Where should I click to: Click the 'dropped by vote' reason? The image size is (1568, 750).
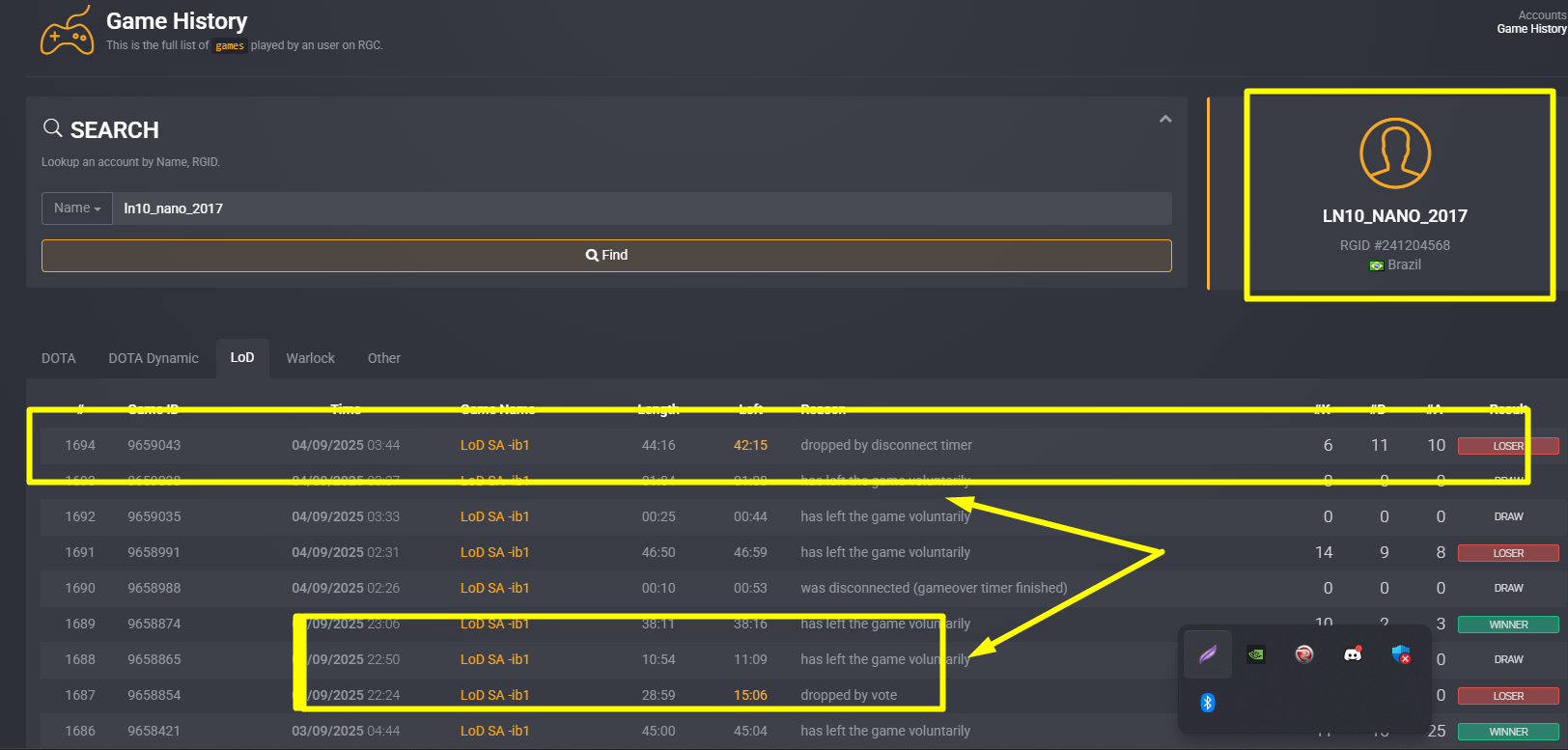(x=849, y=695)
